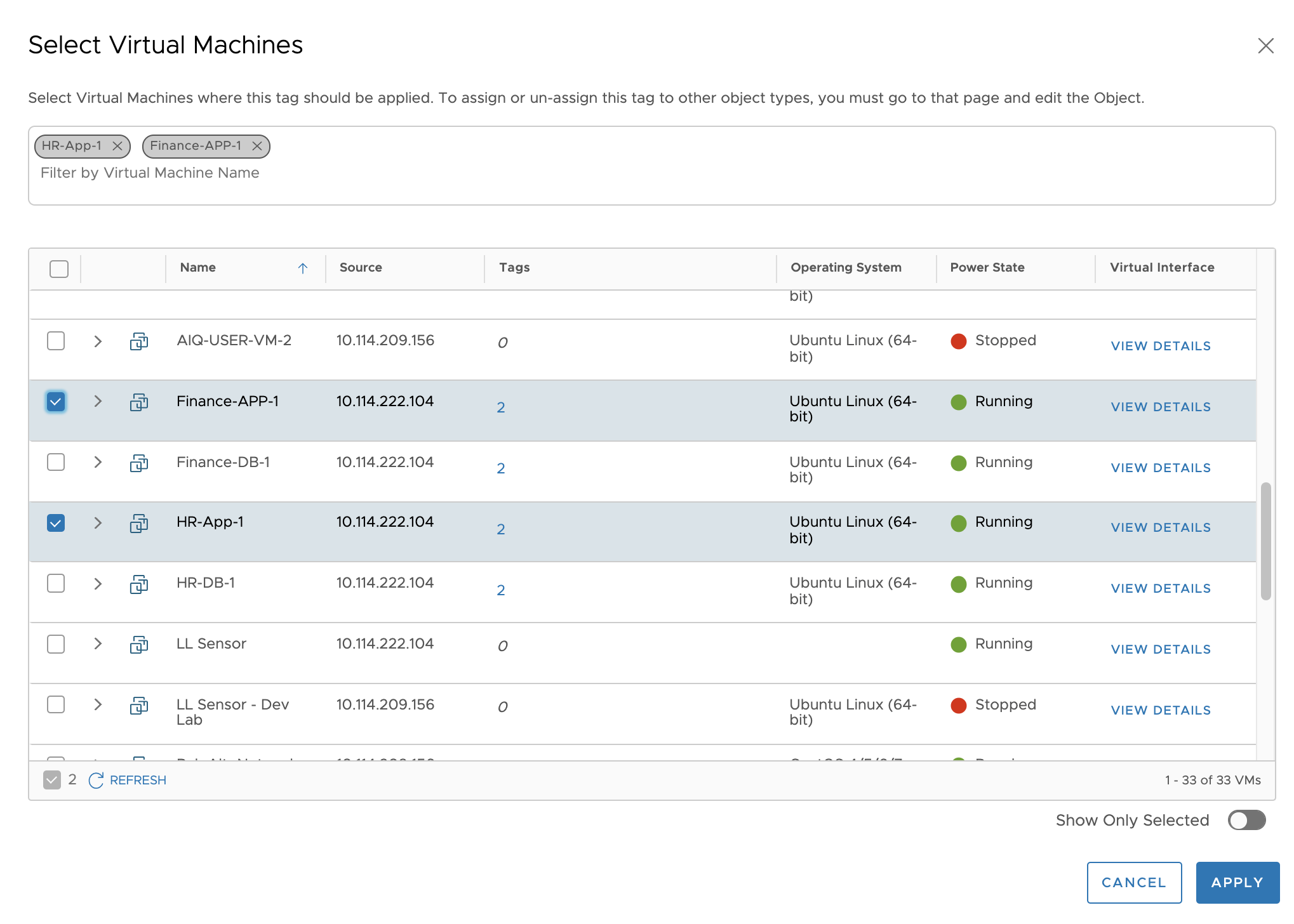Click the Name column sort arrow
Viewport: 1294px width, 924px height.
click(x=303, y=268)
